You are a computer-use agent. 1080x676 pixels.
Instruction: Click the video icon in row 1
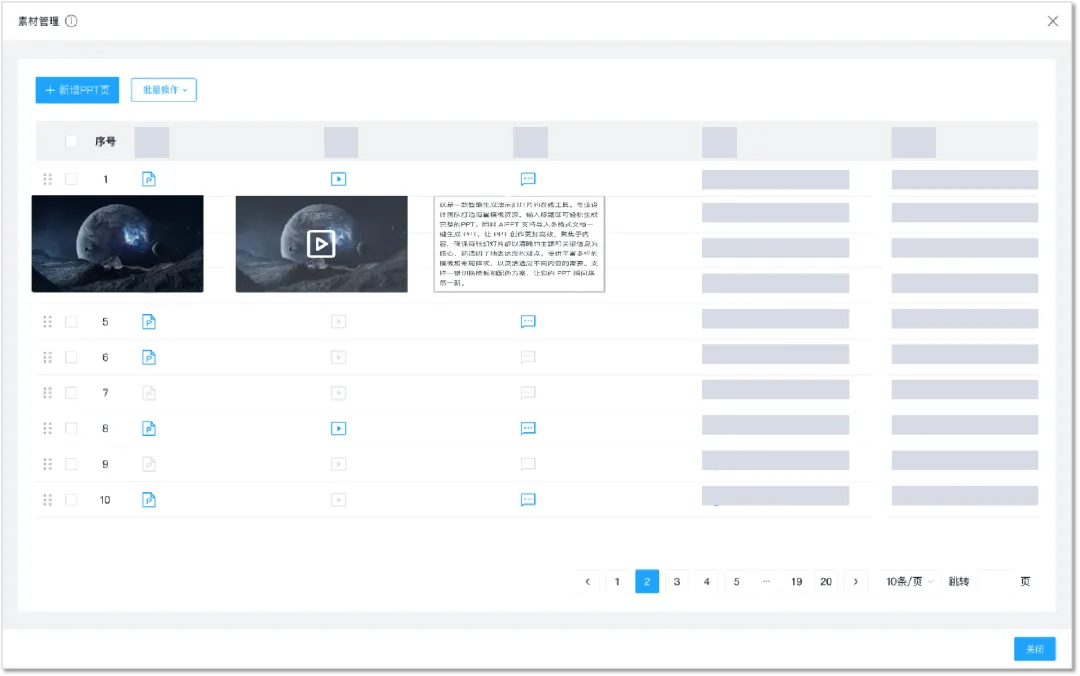click(338, 179)
